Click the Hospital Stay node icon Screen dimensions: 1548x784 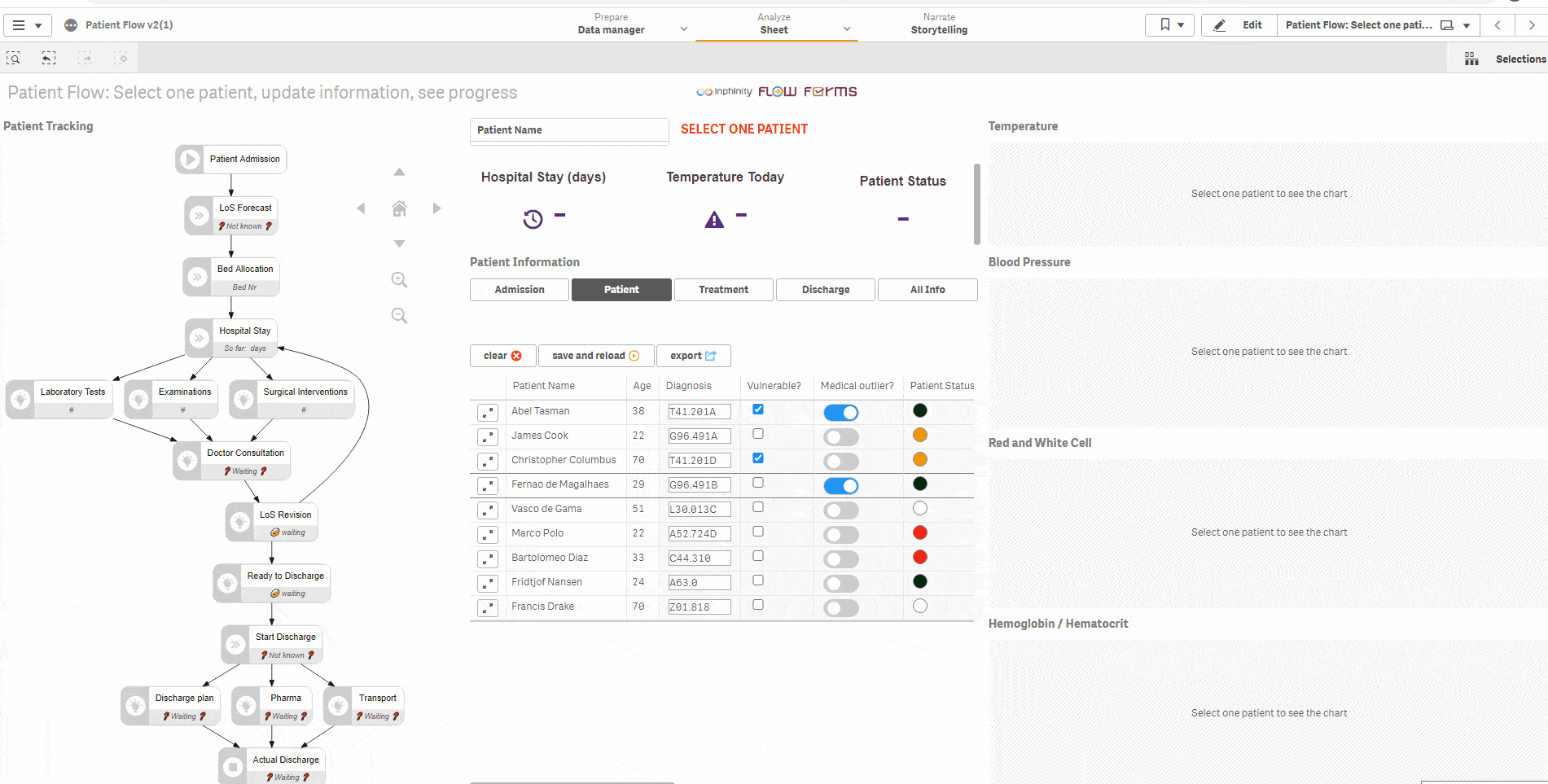[x=199, y=339]
